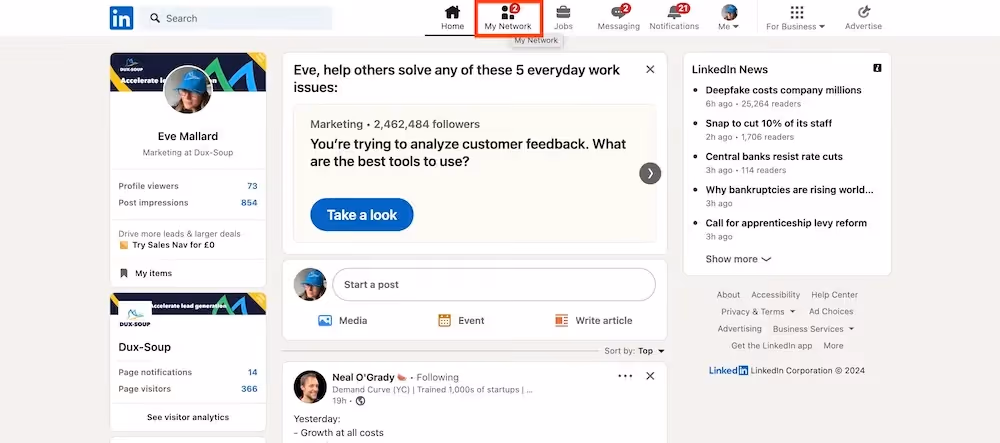This screenshot has height=443, width=1000.
Task: Show the next work issue with the arrow
Action: [650, 173]
